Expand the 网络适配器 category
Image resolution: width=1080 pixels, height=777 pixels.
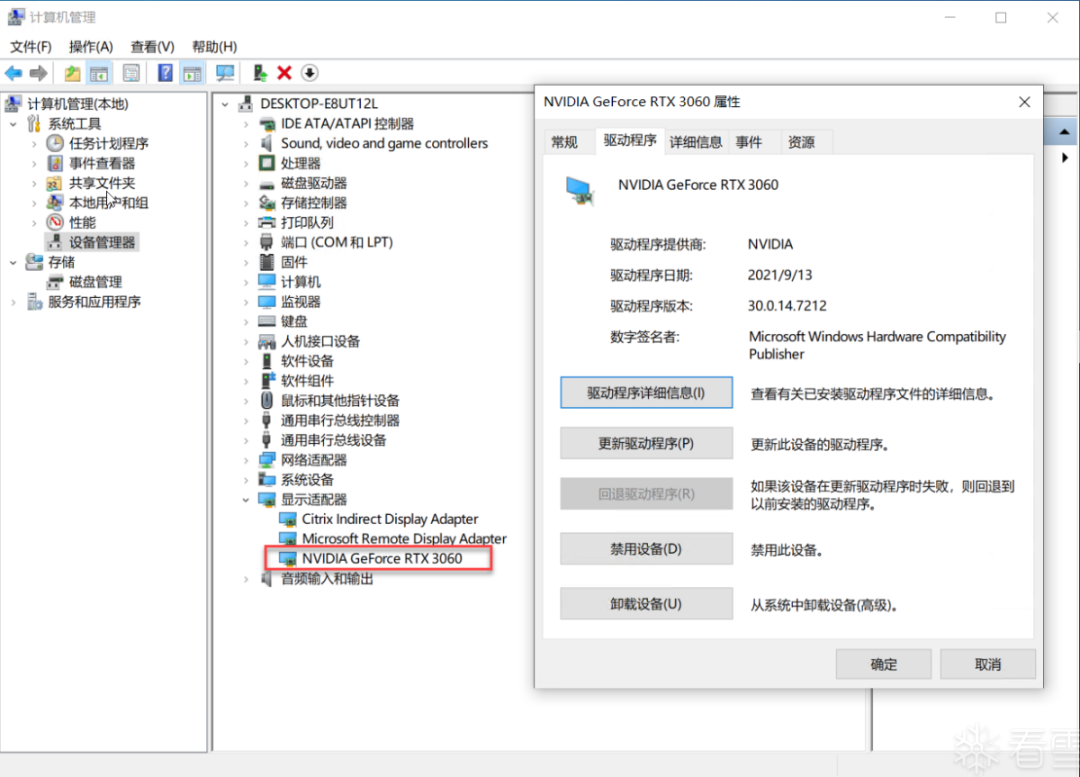tap(246, 460)
